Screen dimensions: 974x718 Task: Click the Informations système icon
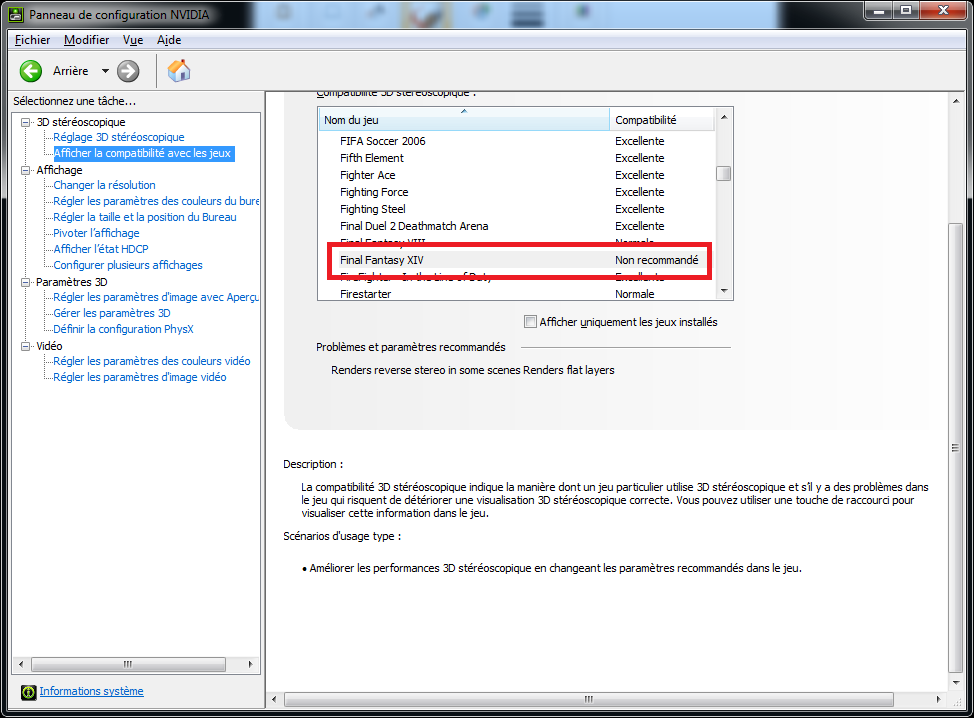coord(29,692)
